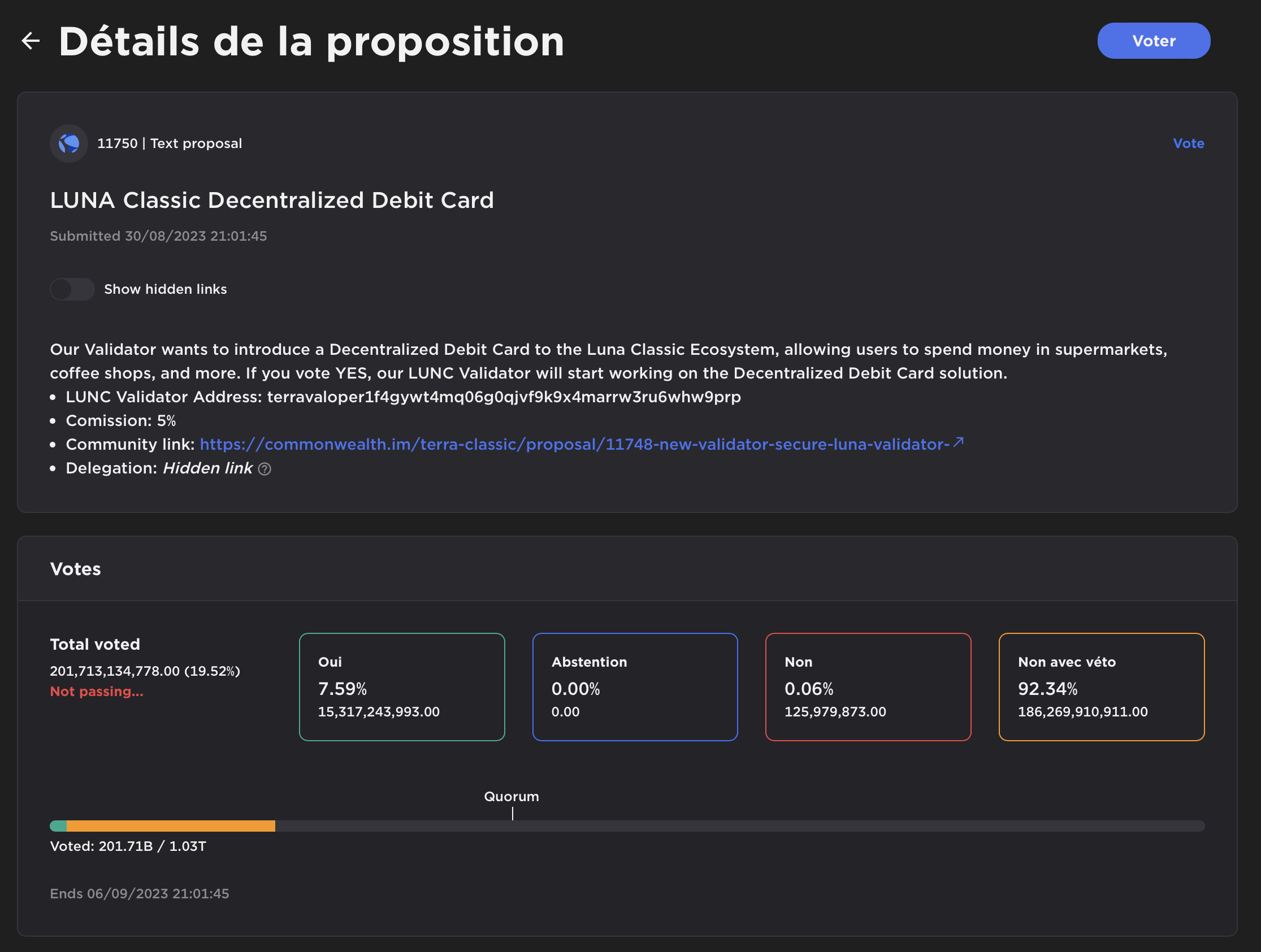This screenshot has height=952, width=1261.
Task: Click the Hidden link italic text
Action: tap(207, 468)
